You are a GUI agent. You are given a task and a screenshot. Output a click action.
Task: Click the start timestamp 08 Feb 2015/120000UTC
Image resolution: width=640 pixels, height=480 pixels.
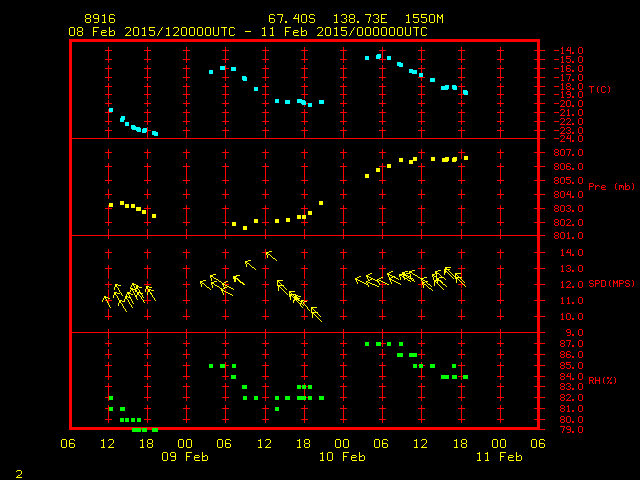coord(152,32)
